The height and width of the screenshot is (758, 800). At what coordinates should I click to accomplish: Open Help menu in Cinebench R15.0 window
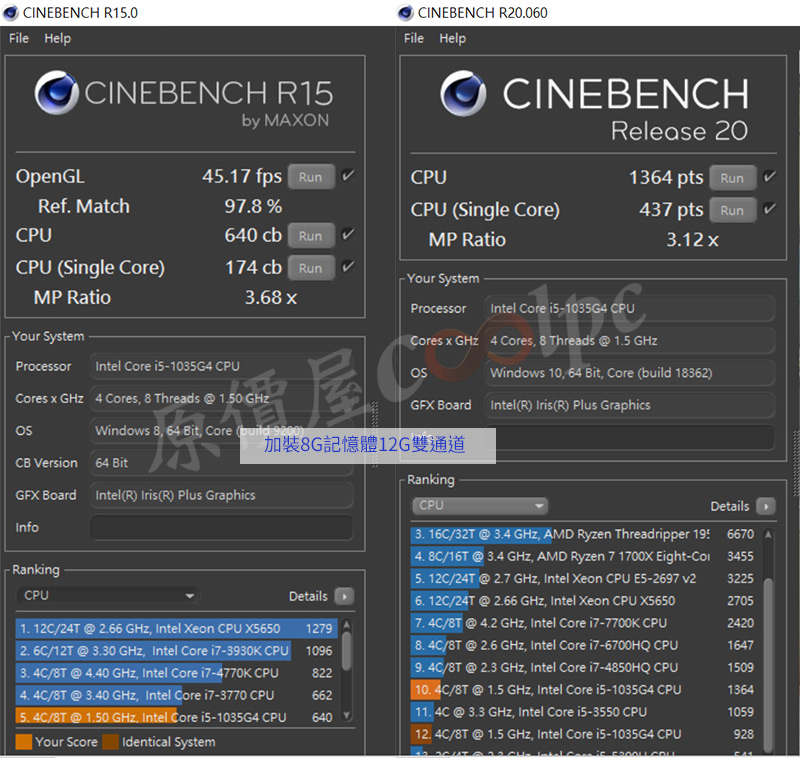(57, 38)
